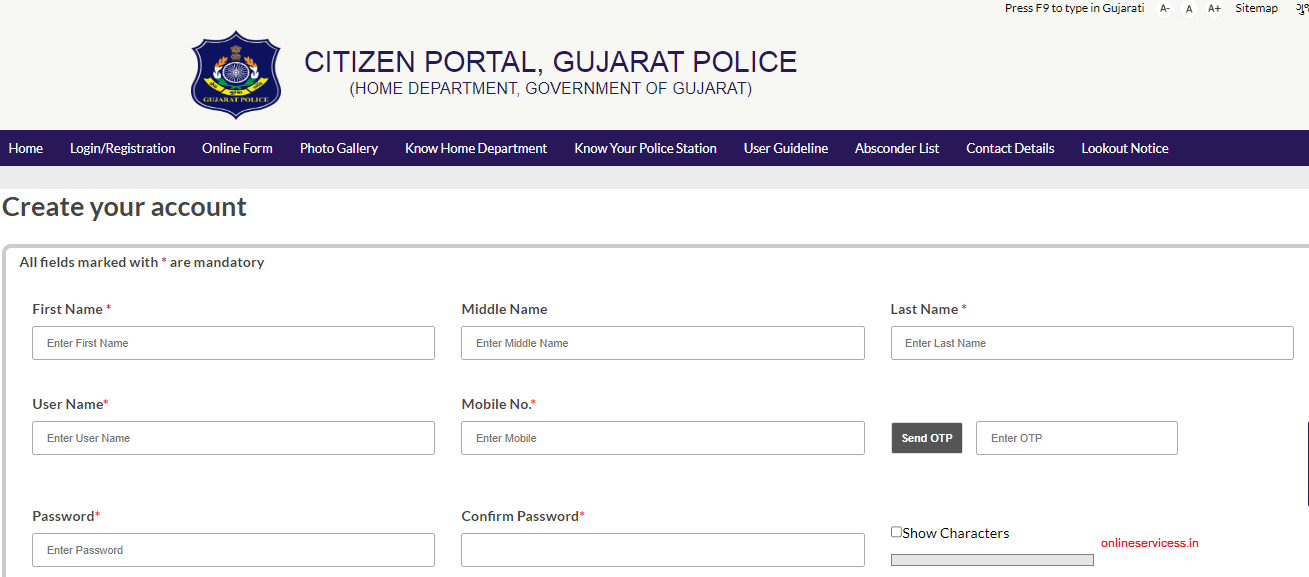Click the password strength indicator bar
This screenshot has height=577, width=1309.
tap(991, 559)
